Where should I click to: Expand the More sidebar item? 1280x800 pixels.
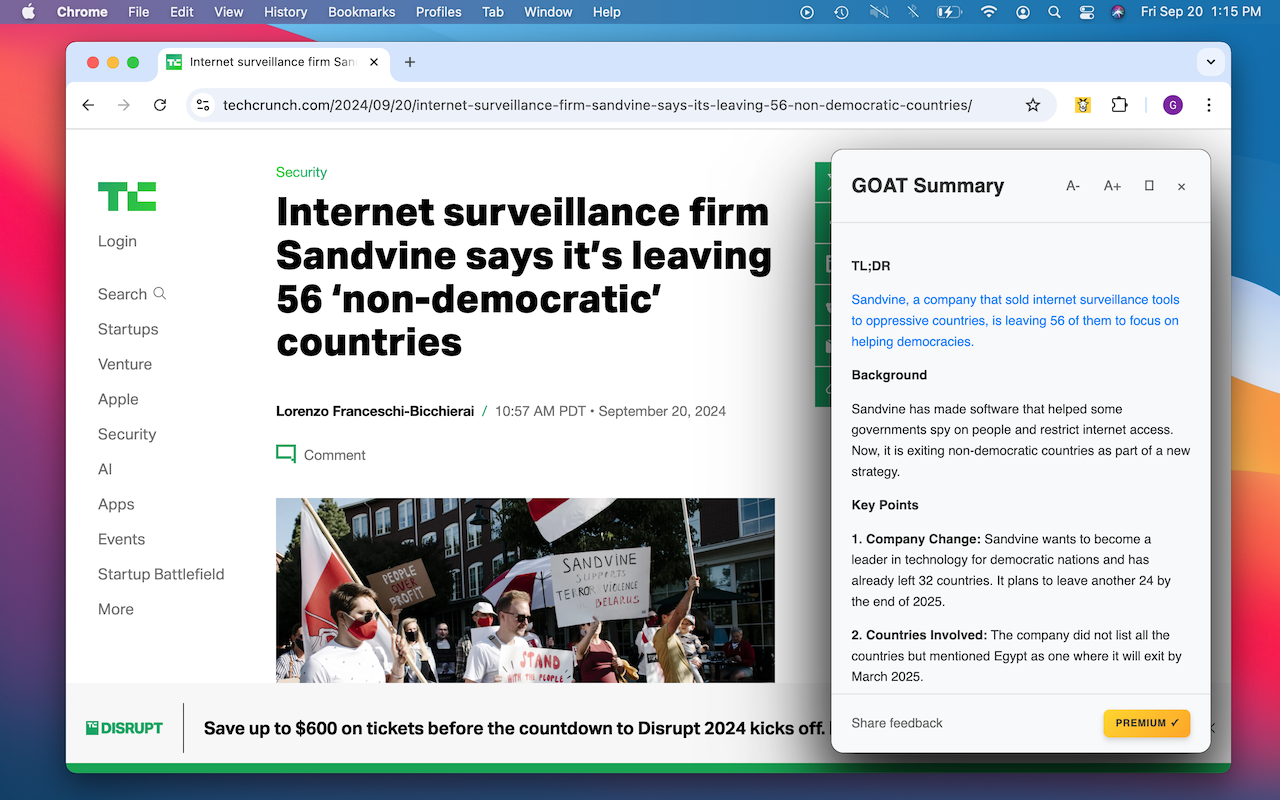116,609
